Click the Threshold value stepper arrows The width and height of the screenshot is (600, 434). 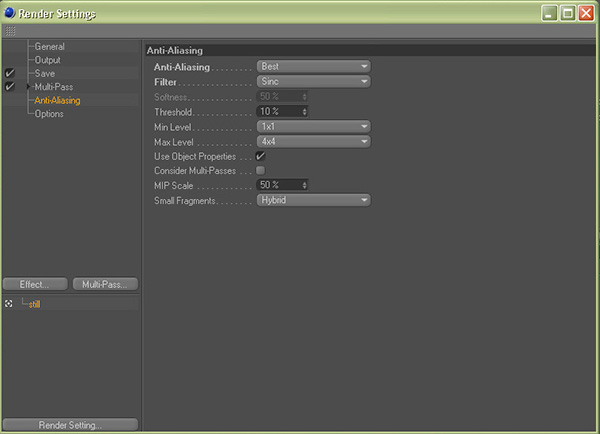point(304,111)
